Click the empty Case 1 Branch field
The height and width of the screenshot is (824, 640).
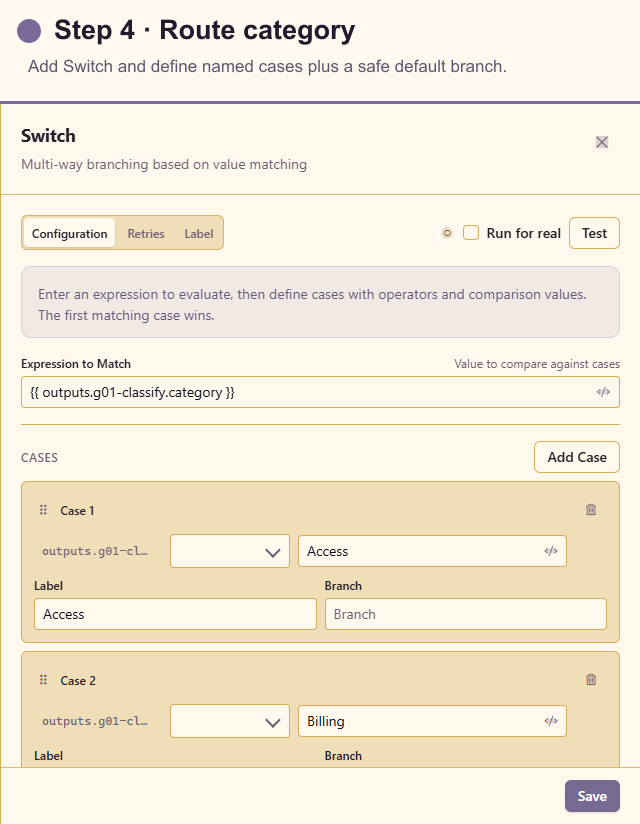466,614
